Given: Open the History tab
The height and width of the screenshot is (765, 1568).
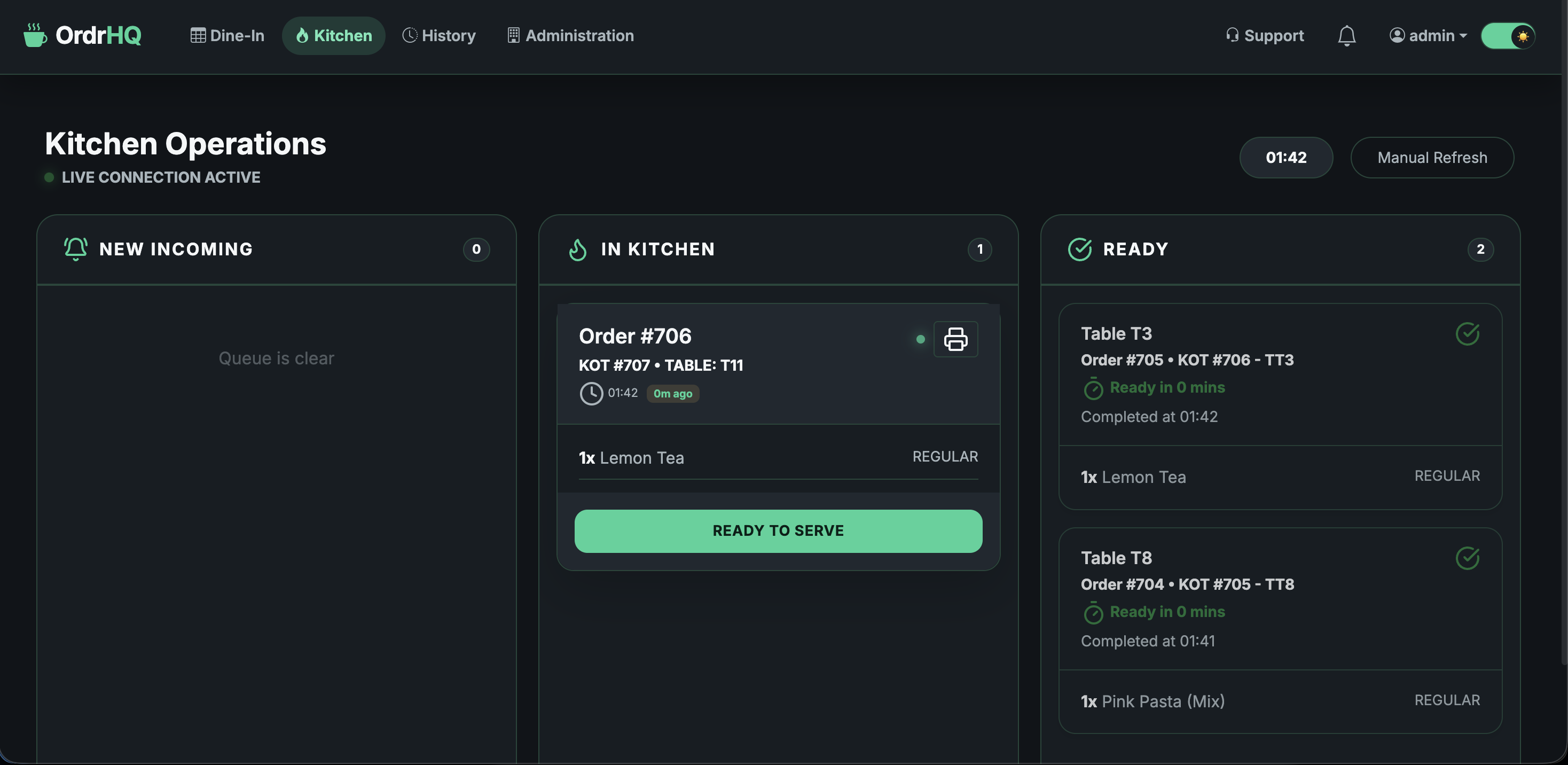Looking at the screenshot, I should coord(439,35).
